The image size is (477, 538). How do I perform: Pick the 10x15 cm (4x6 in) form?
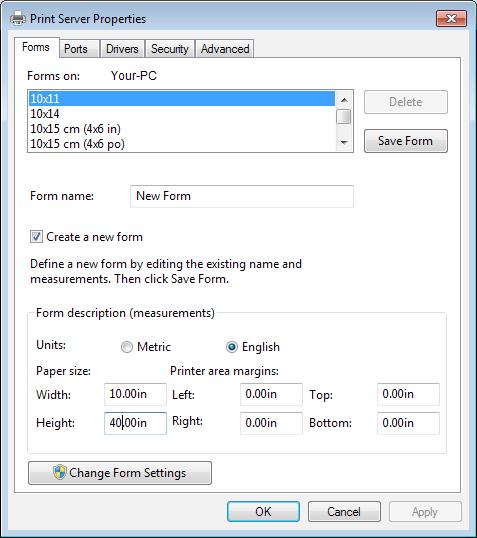point(182,129)
